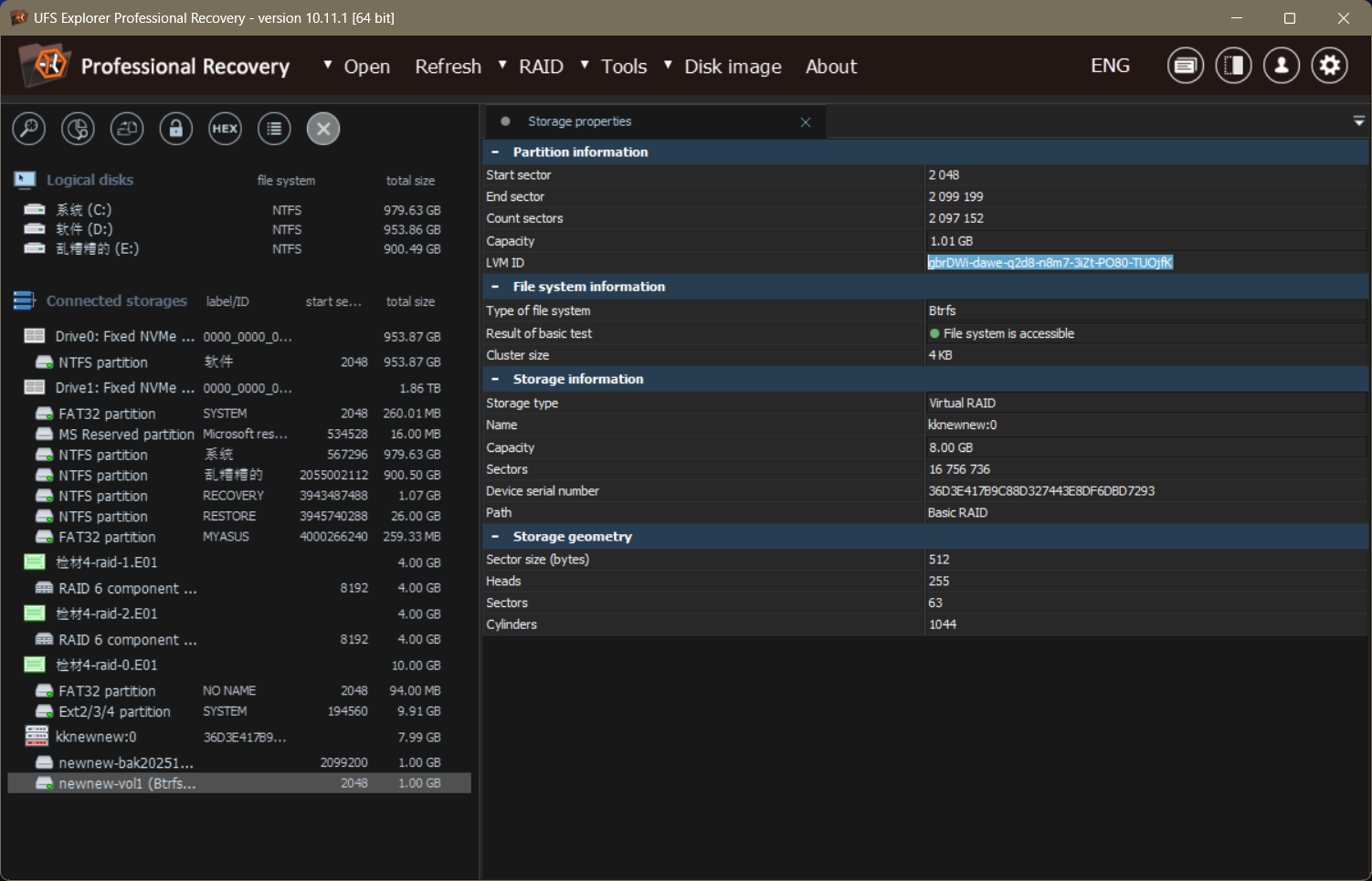Select Drive1: Fixed NVMe storage
Screen dimensions: 1372x881
click(x=239, y=388)
